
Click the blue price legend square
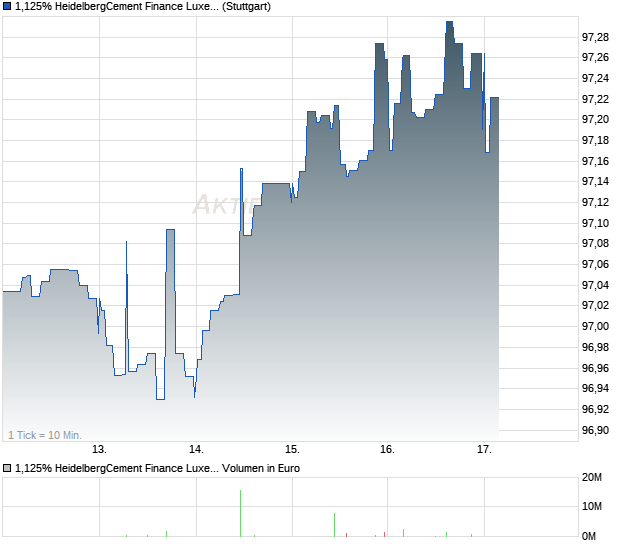tap(7, 7)
